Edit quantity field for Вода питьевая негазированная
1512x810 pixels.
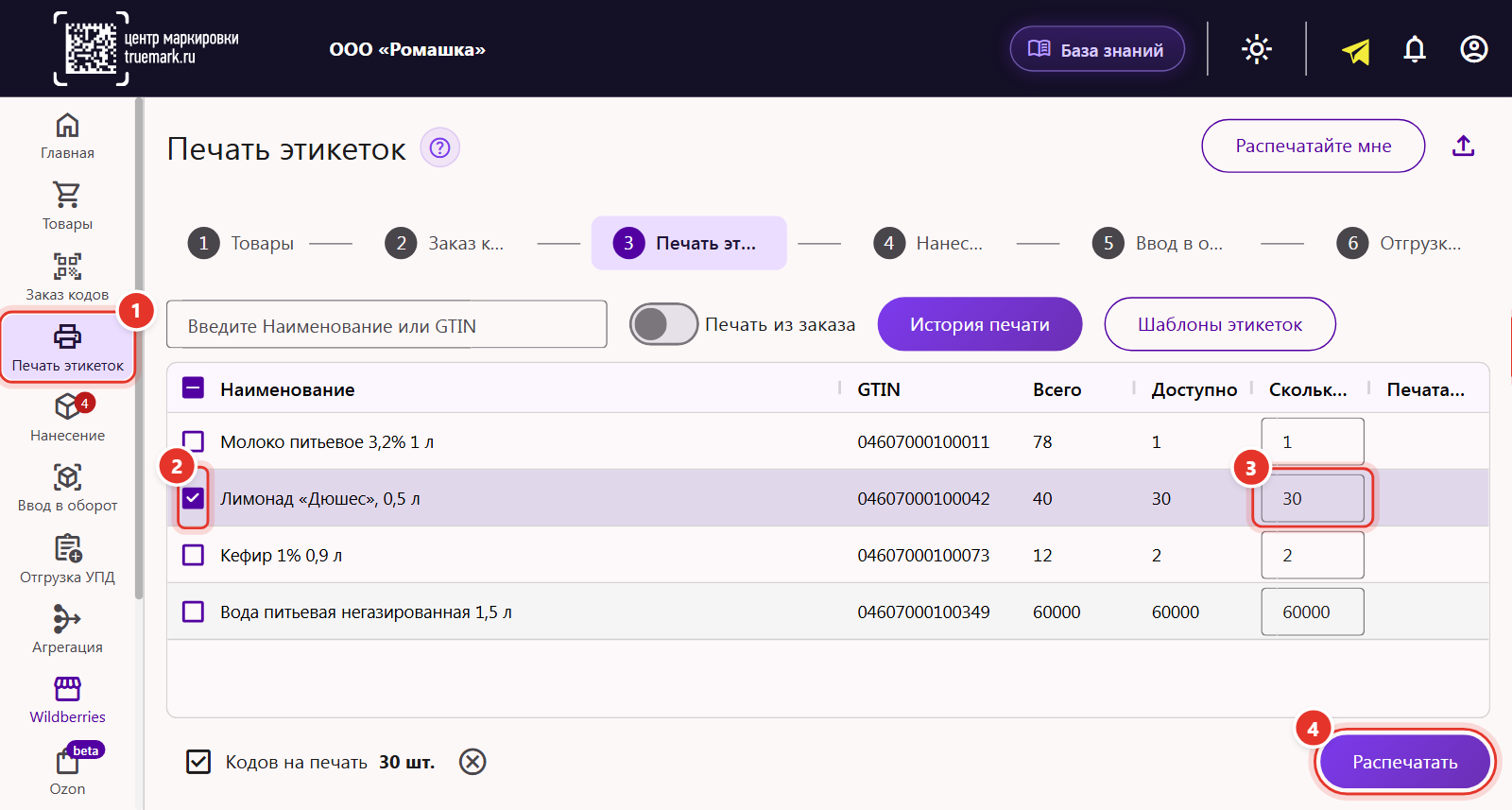(1313, 612)
